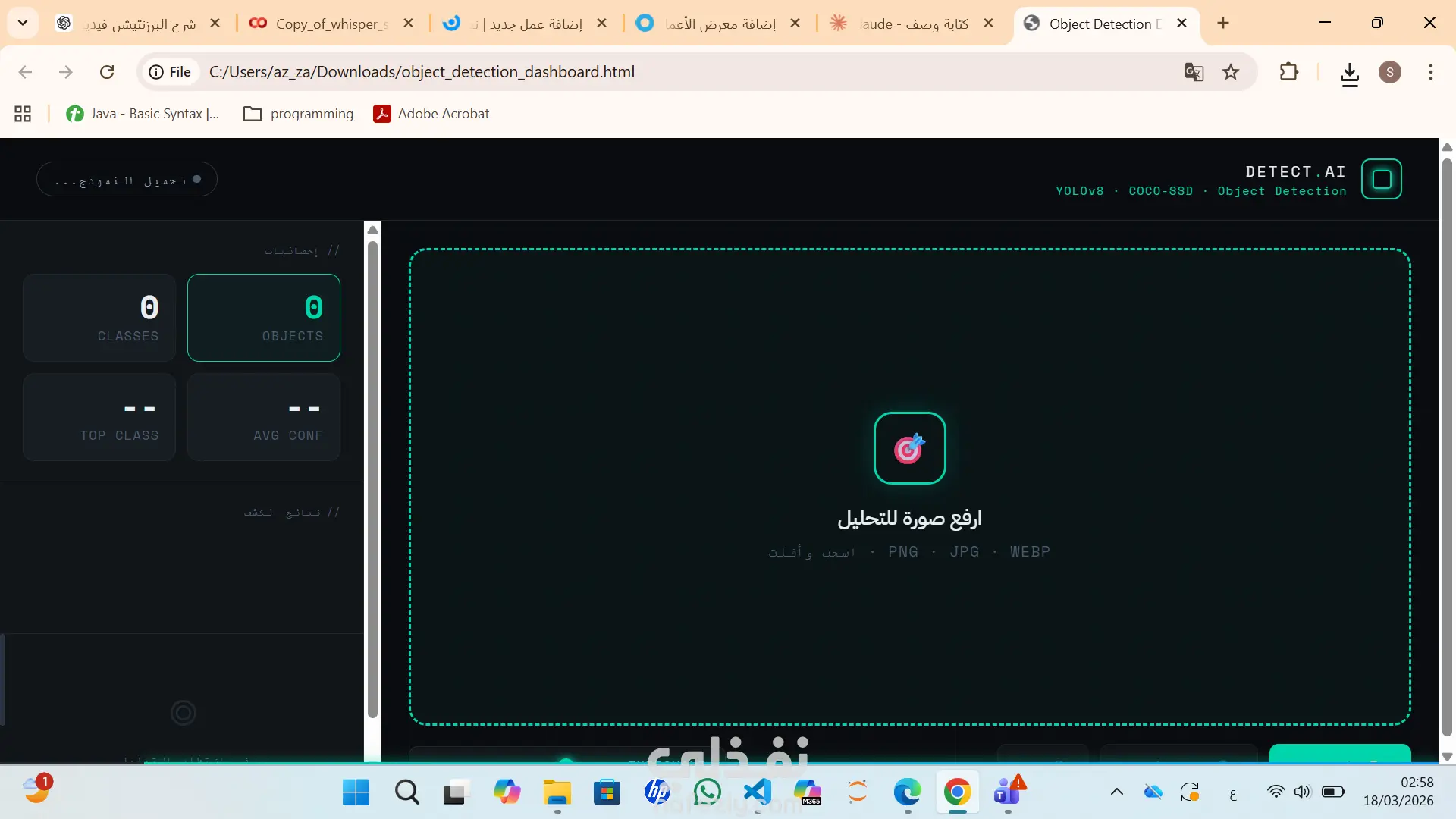Click the Java - Basic Syntax bookmark

click(x=143, y=114)
